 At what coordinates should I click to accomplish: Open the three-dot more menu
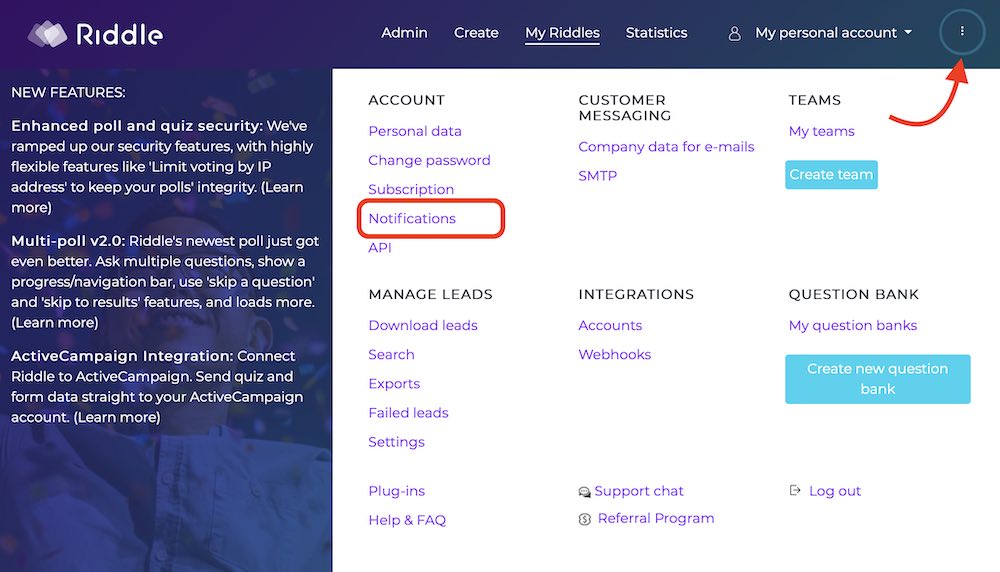coord(962,31)
